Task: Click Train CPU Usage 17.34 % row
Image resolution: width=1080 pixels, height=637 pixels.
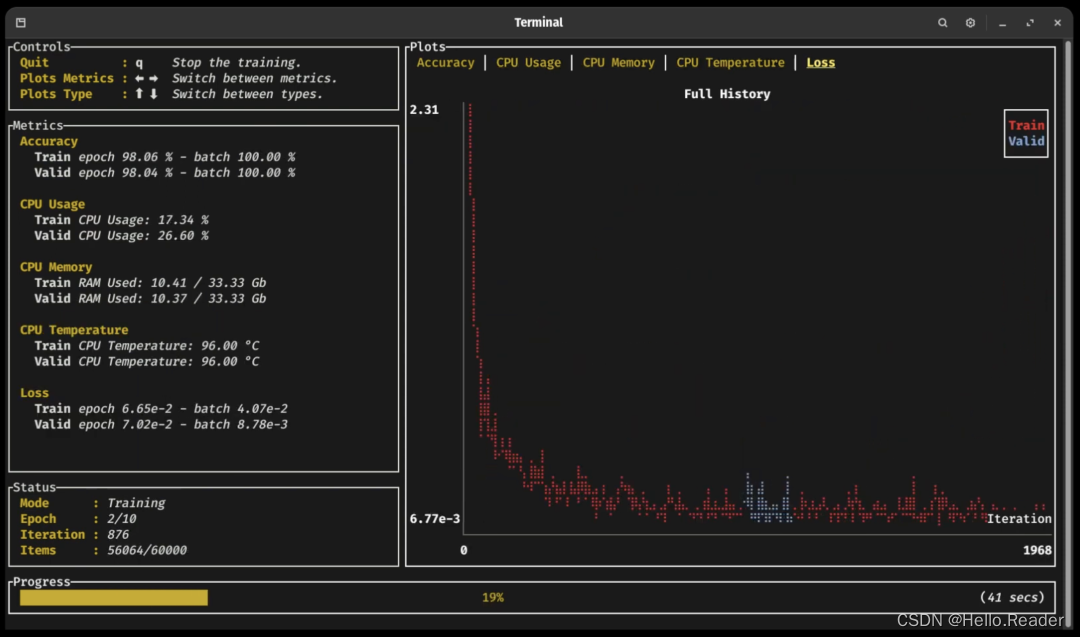Action: coord(121,220)
